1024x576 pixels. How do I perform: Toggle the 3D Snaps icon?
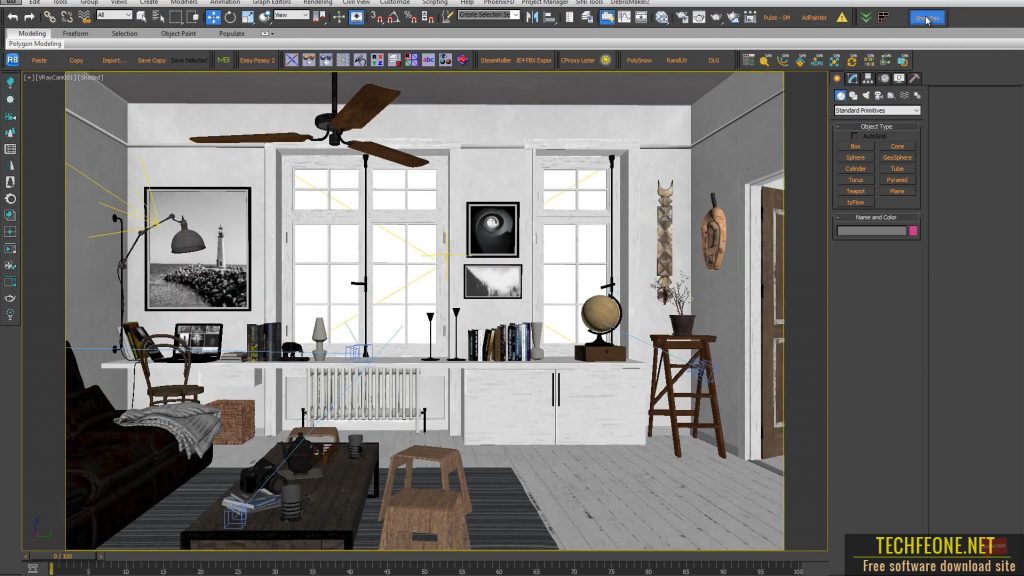pyautogui.click(x=376, y=18)
